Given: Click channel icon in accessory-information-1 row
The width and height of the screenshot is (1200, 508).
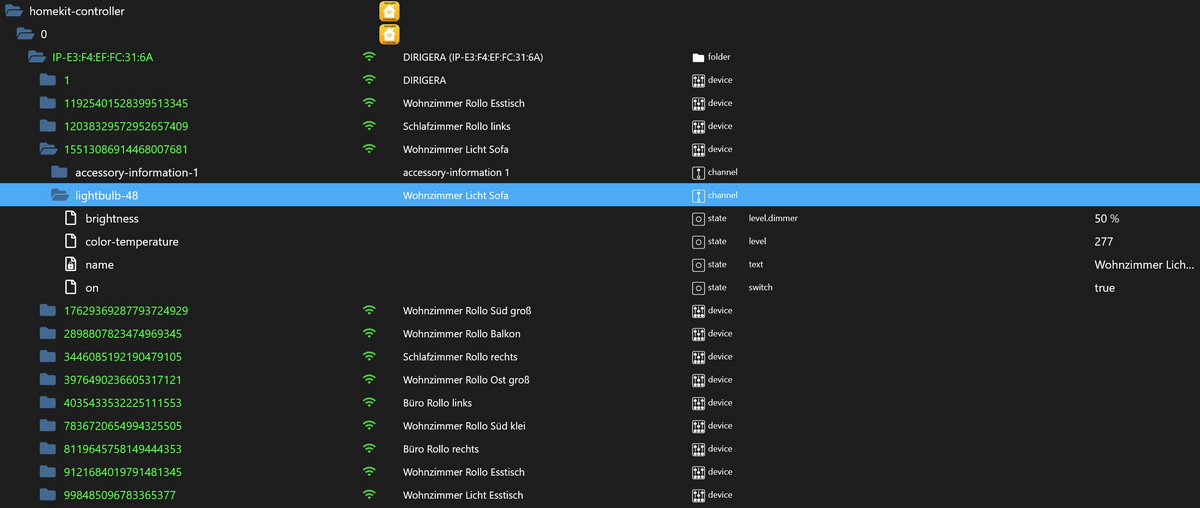Looking at the screenshot, I should tap(699, 173).
